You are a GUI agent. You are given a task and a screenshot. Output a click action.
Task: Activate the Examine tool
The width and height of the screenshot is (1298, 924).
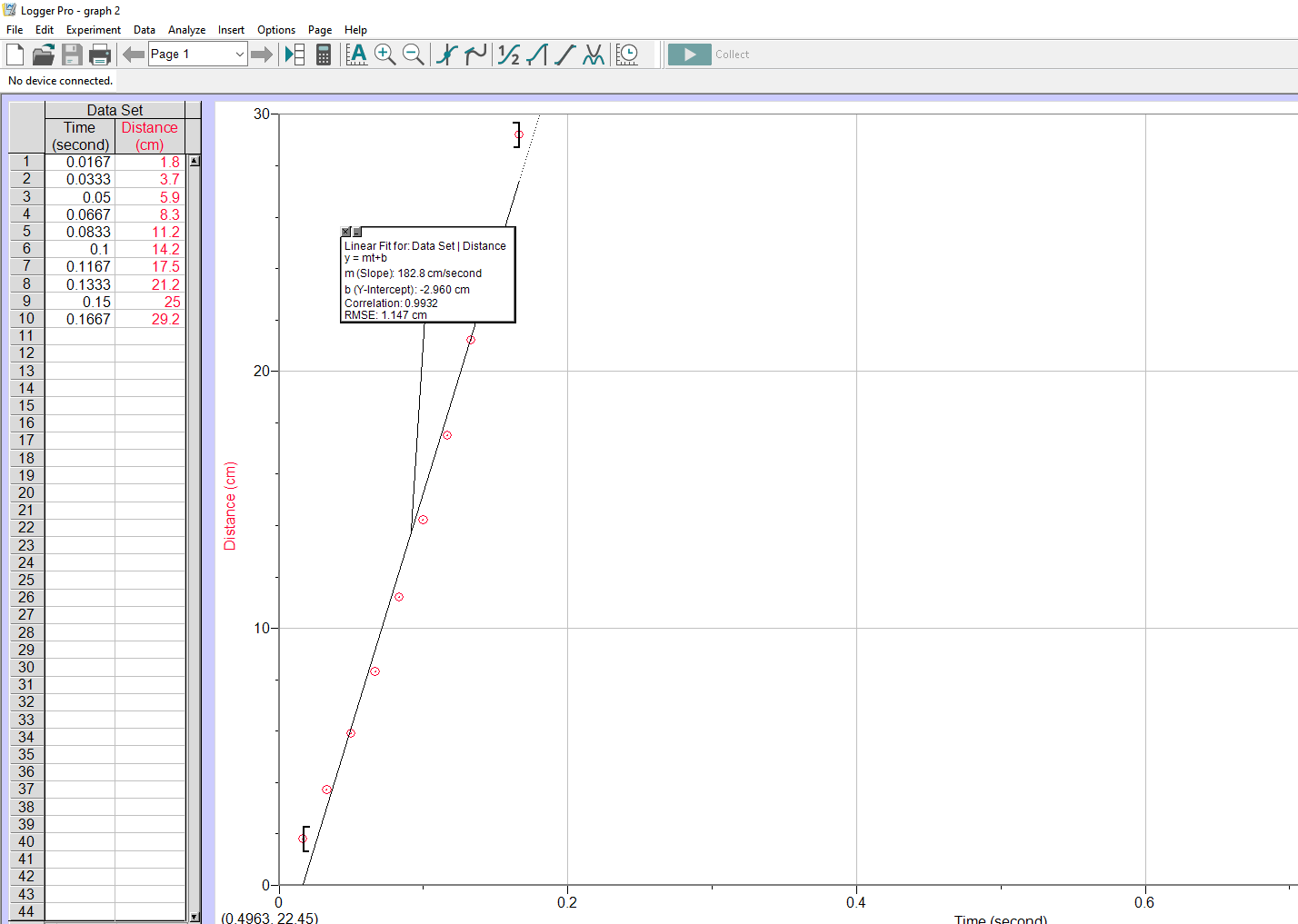click(x=446, y=55)
